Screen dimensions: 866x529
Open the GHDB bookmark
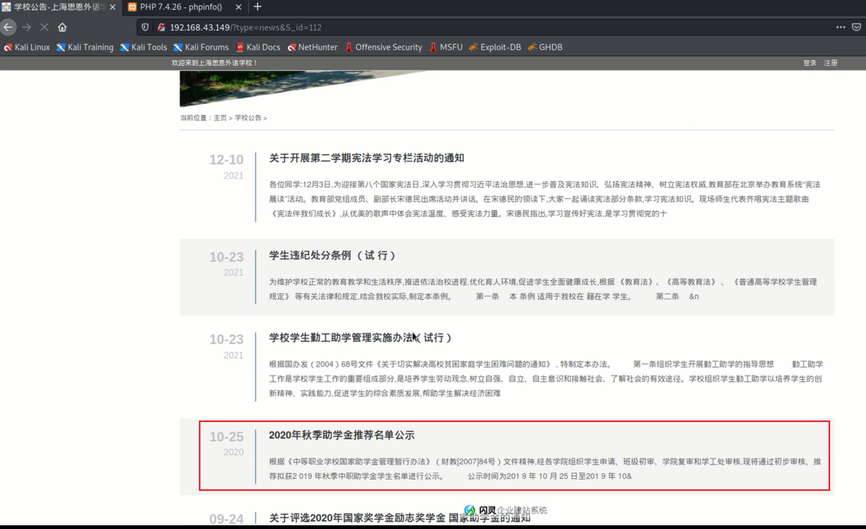click(545, 47)
